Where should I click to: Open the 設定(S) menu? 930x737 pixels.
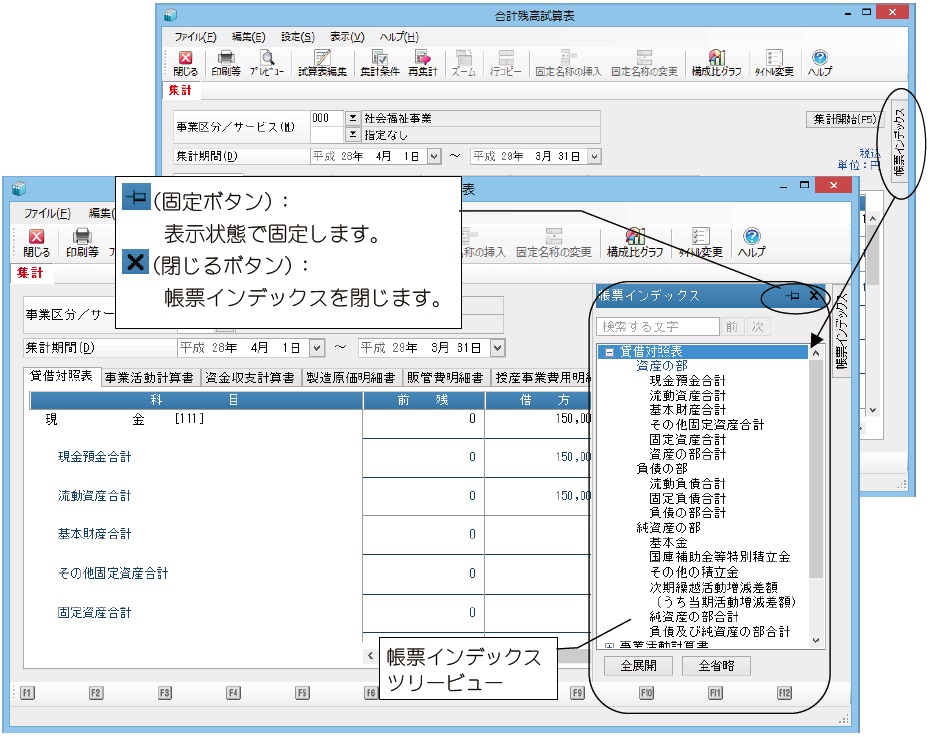click(297, 36)
